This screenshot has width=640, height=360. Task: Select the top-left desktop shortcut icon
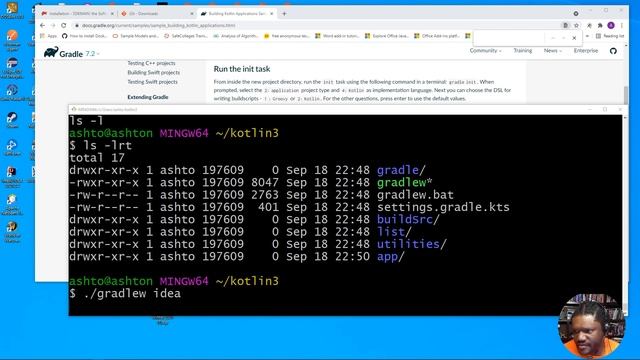tap(12, 9)
